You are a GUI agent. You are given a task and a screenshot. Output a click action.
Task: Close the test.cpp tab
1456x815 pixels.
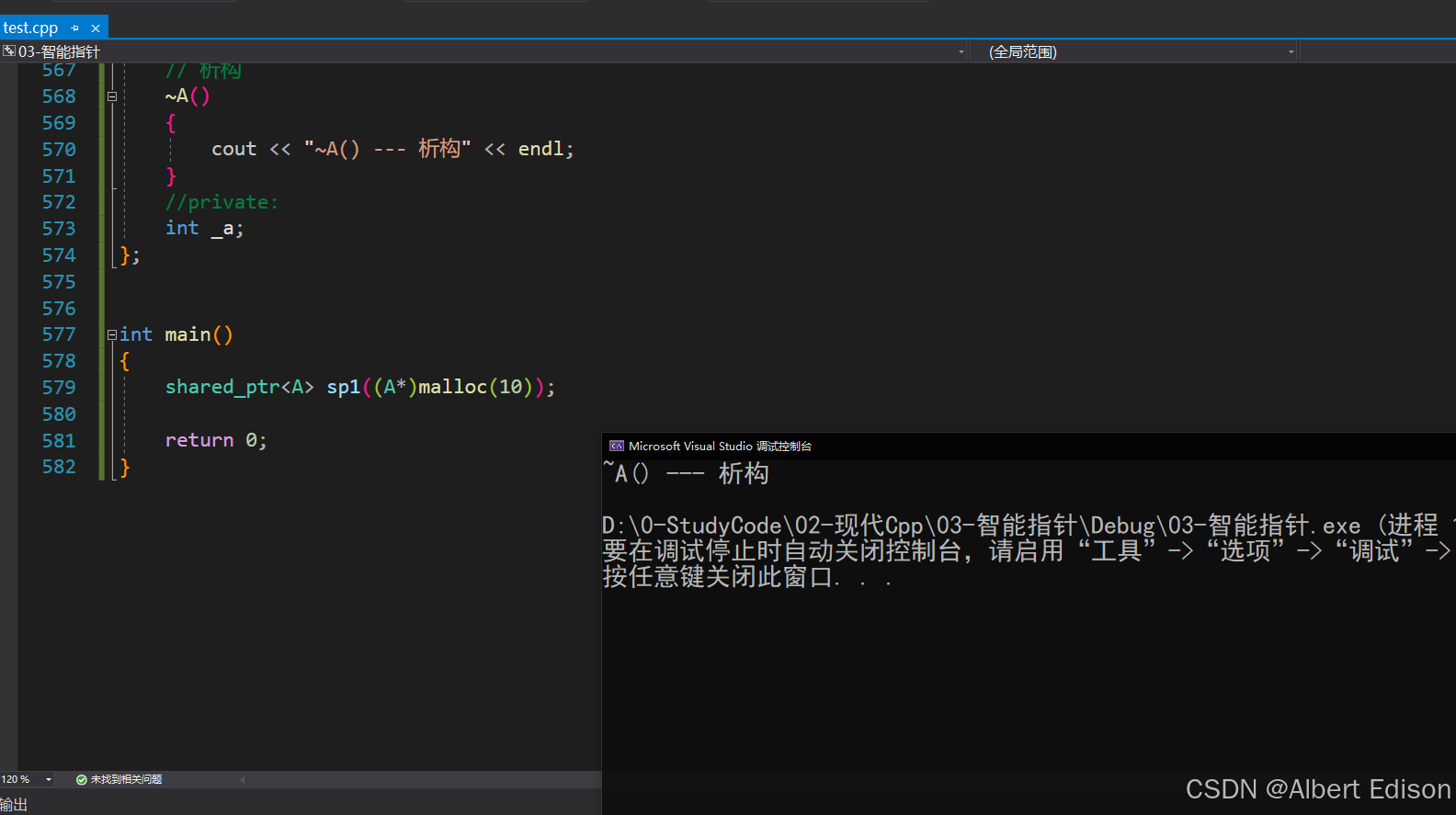(x=96, y=28)
